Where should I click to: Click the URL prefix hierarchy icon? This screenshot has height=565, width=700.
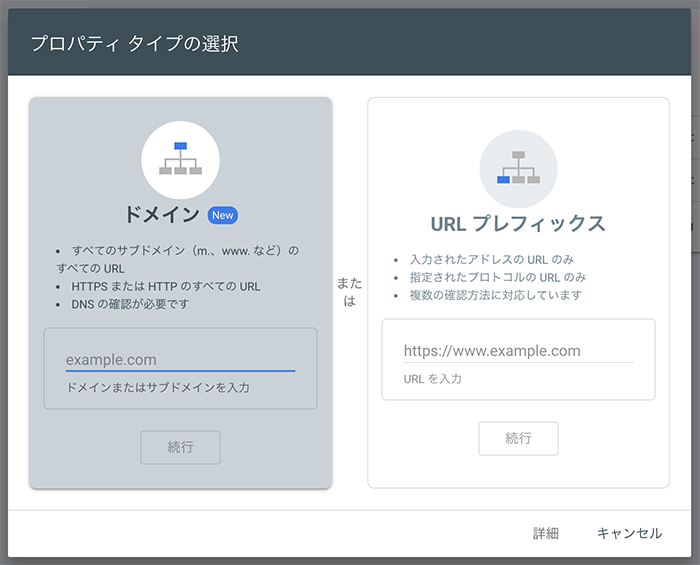[518, 169]
